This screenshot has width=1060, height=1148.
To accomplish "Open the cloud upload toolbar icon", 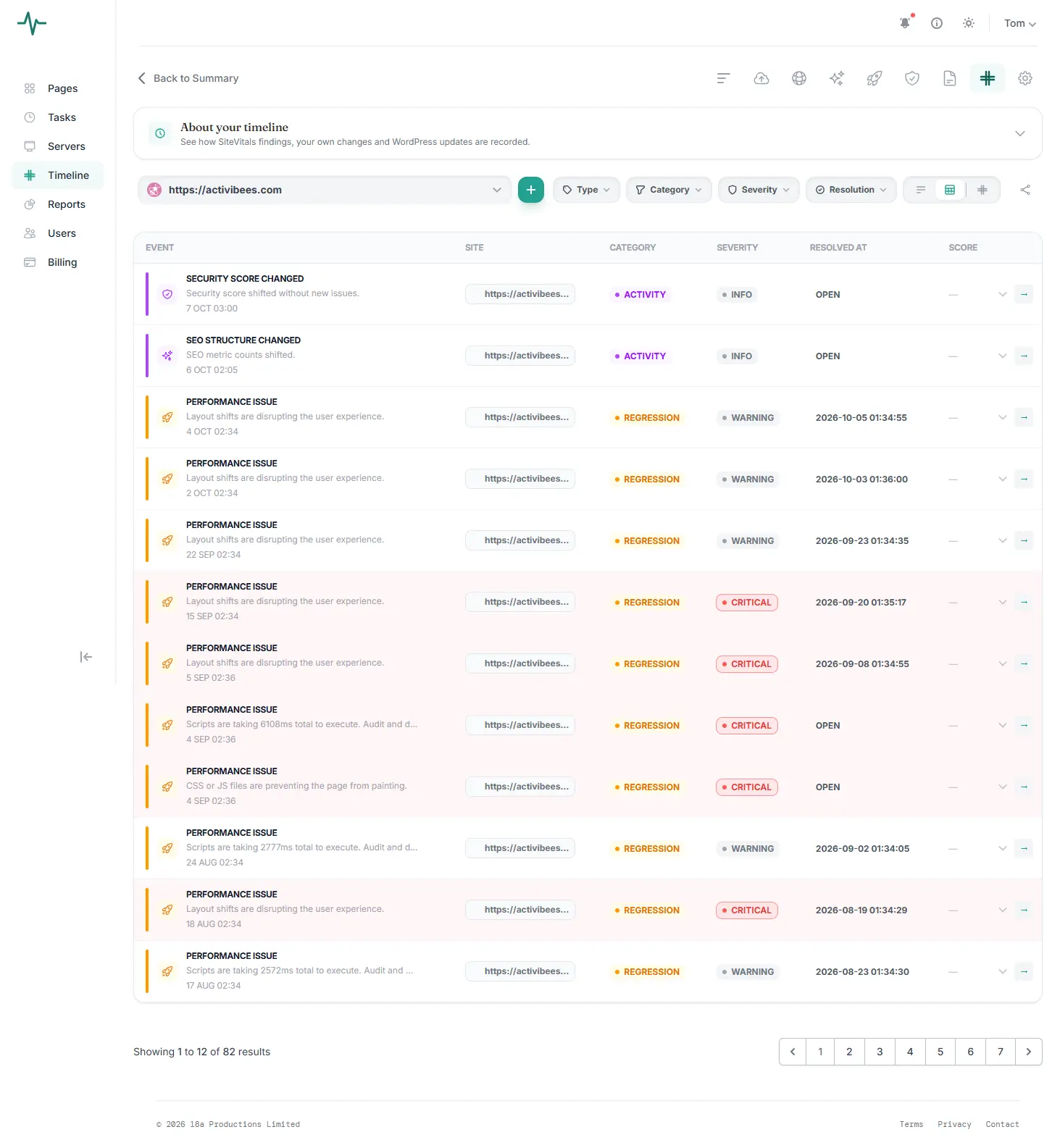I will tap(761, 78).
